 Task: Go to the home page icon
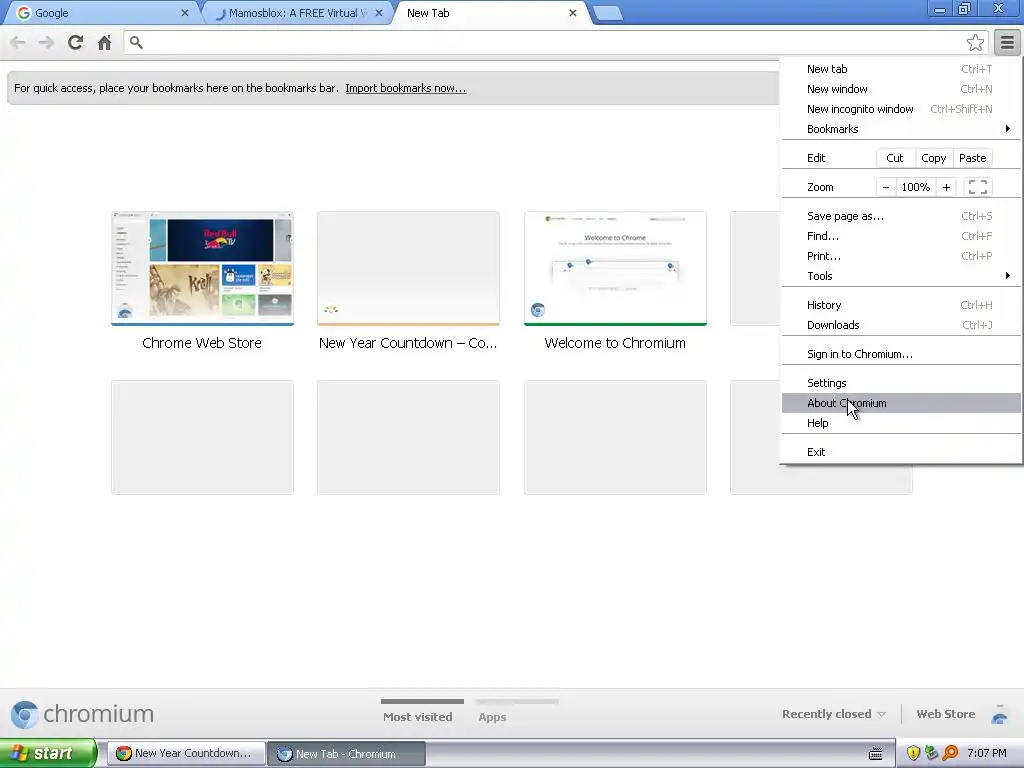click(x=104, y=42)
